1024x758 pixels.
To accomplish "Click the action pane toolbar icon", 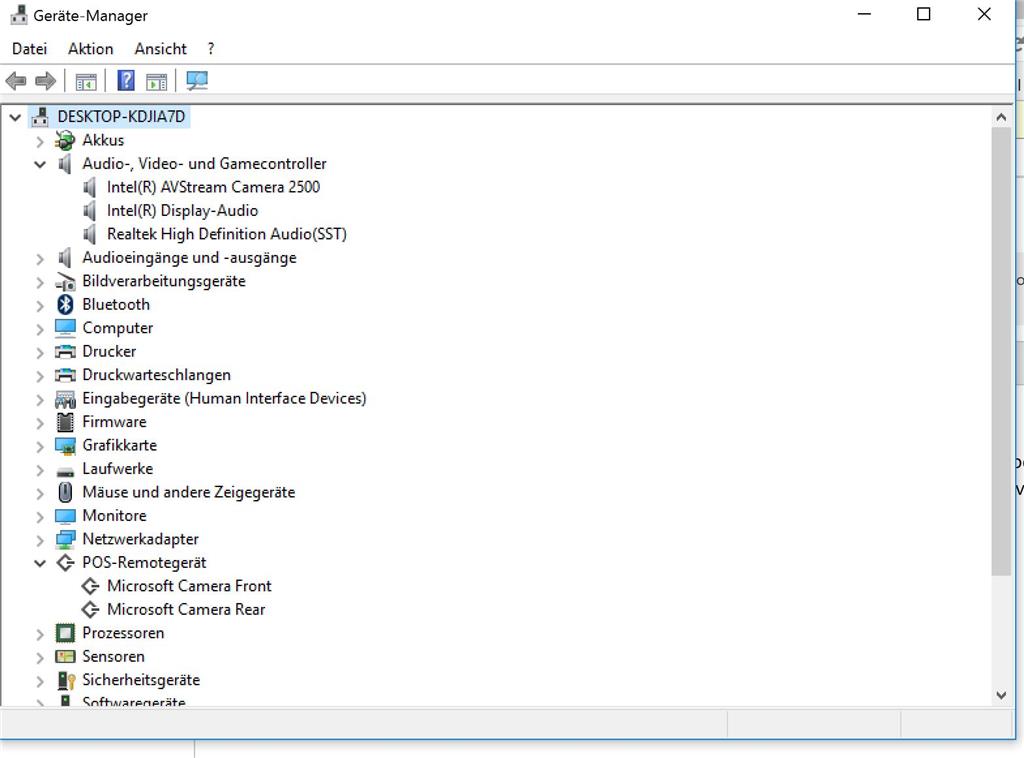I will 156,82.
